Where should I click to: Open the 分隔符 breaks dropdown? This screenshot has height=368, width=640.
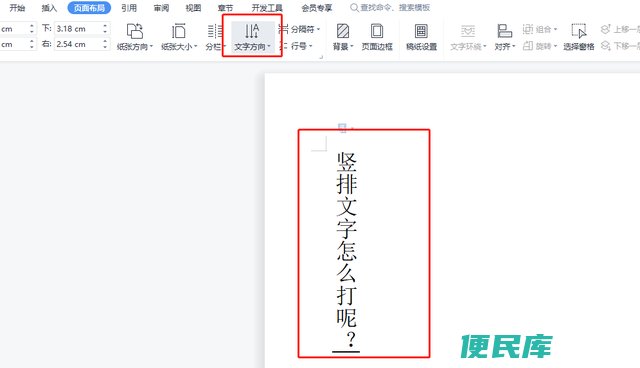299,29
